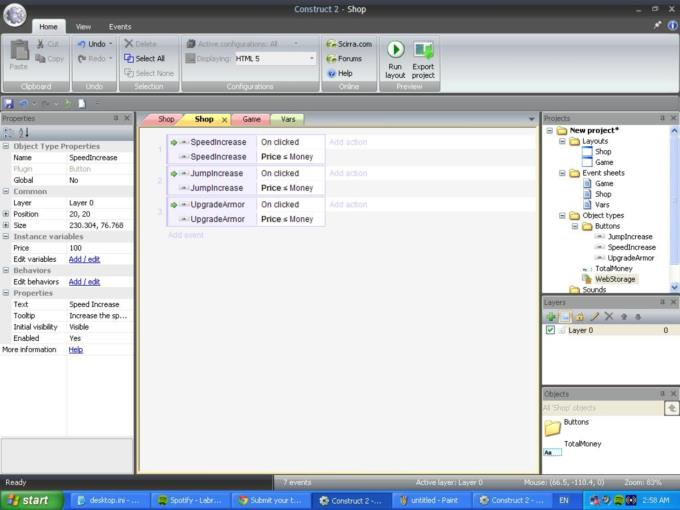Switch to the red Shop layout tab
680x510 pixels.
click(165, 119)
